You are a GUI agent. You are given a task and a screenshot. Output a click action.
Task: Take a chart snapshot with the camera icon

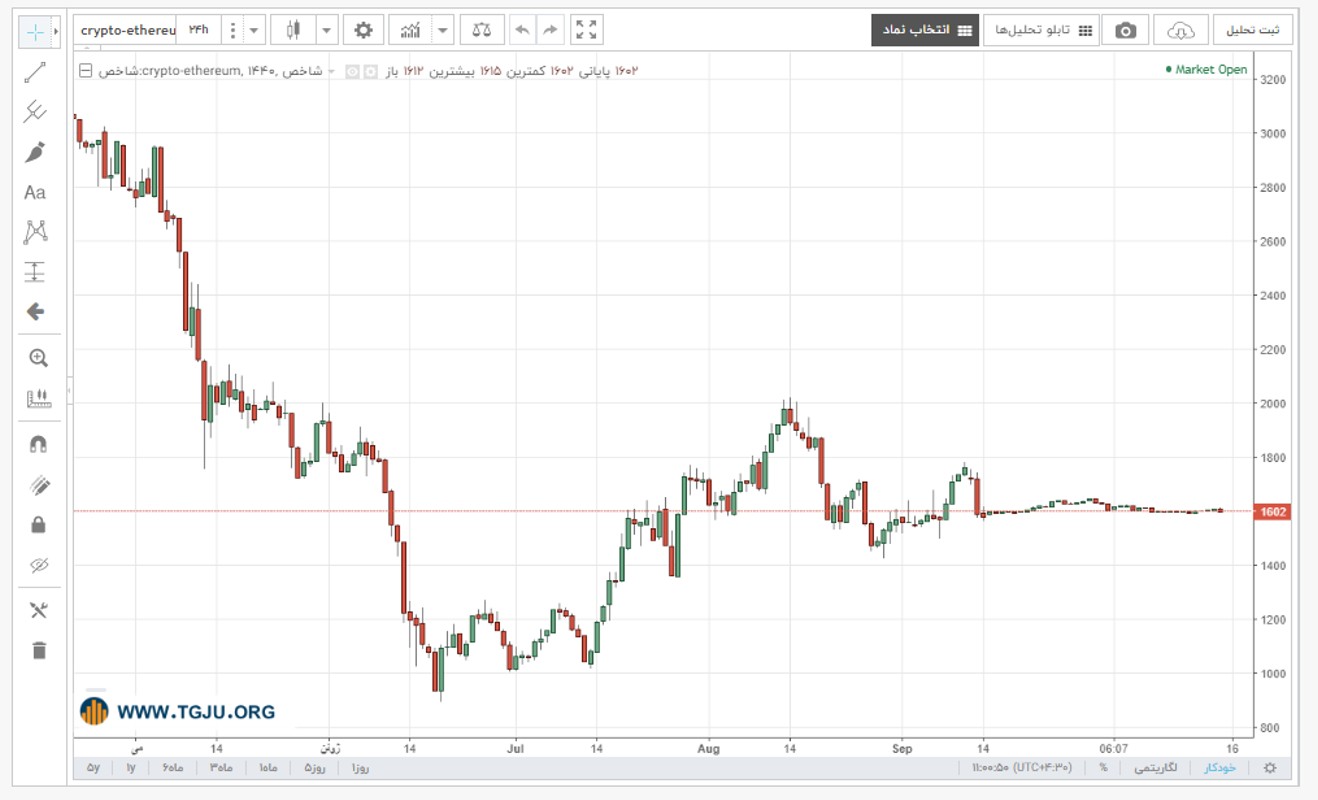(1126, 31)
